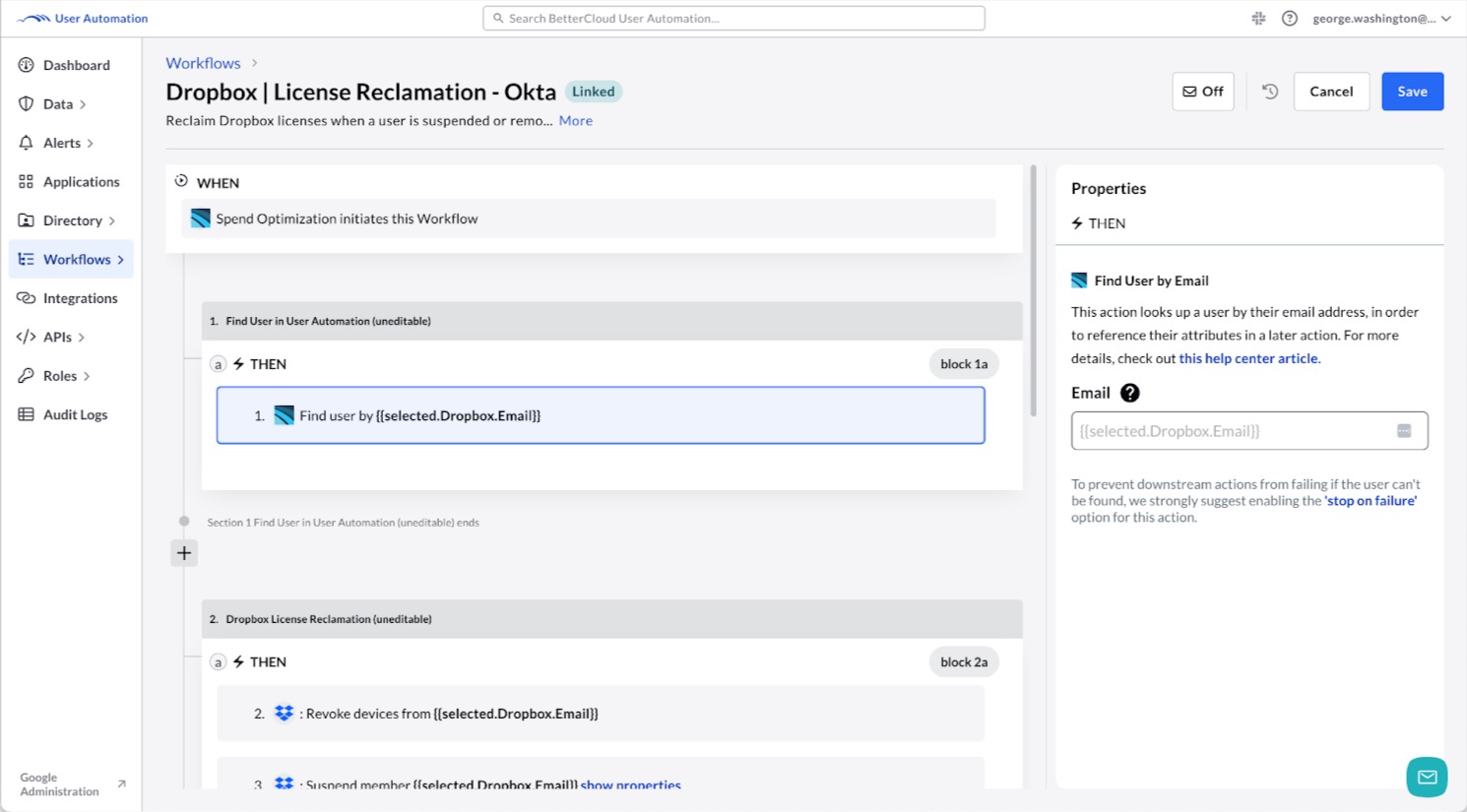Screen dimensions: 1467x812
Task: Open the Slack icon in top bar
Action: 1257,18
